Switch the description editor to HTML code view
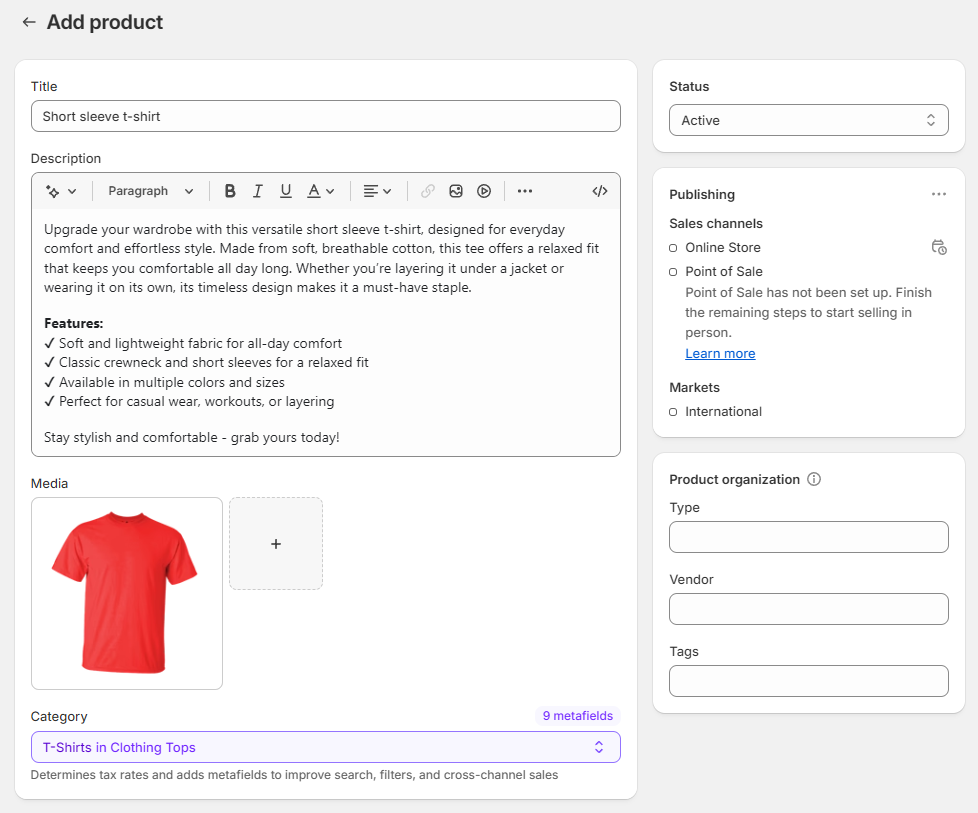 pos(599,190)
